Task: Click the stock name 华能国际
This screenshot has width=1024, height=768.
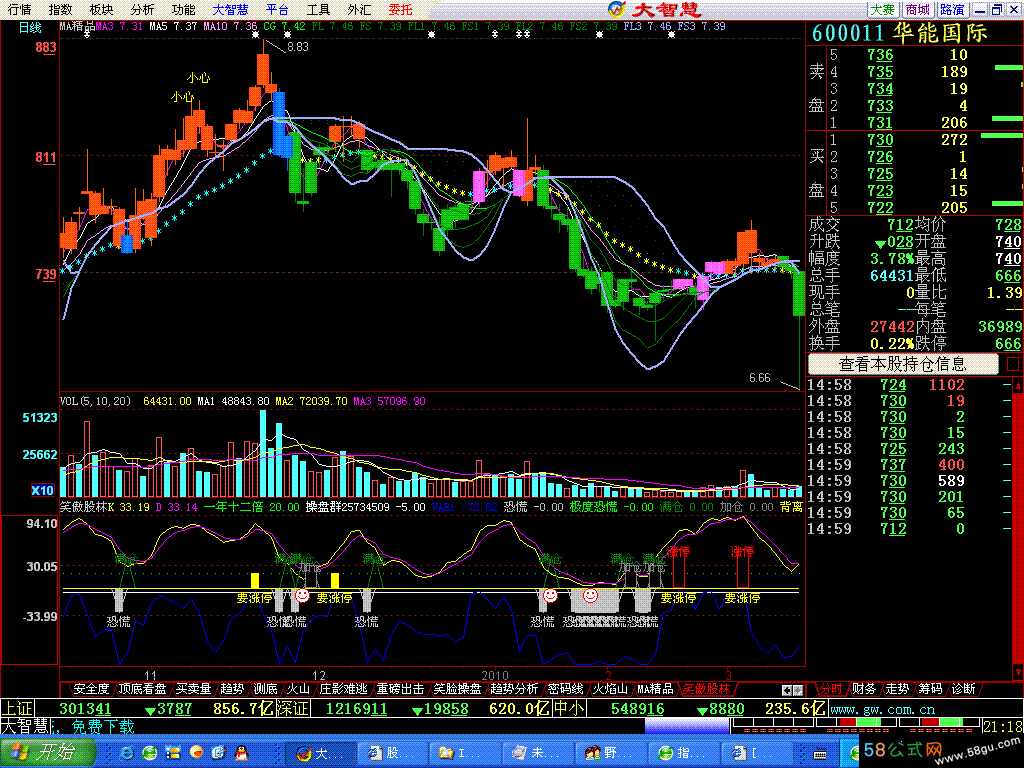Action: (940, 33)
